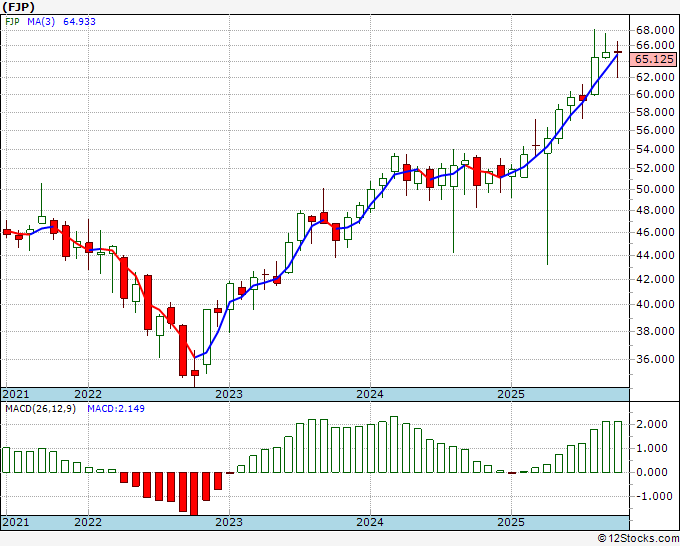The image size is (680, 546).
Task: Click the (FJP) chart title
Action: 18,7
